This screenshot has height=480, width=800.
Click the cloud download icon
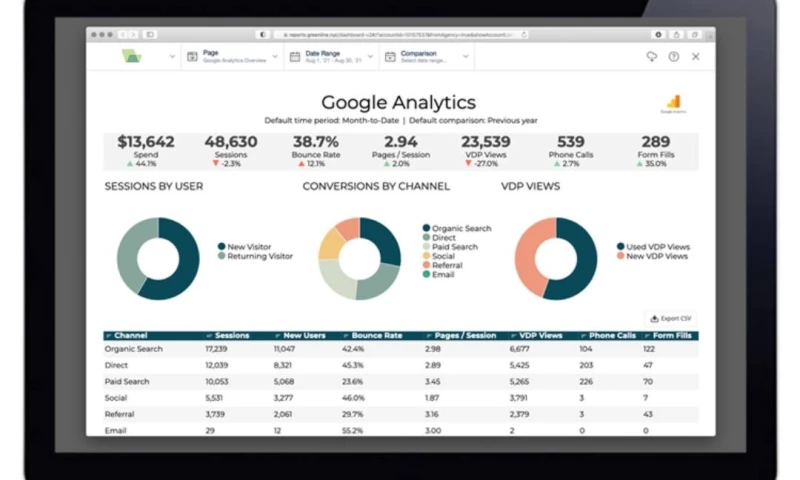point(652,57)
